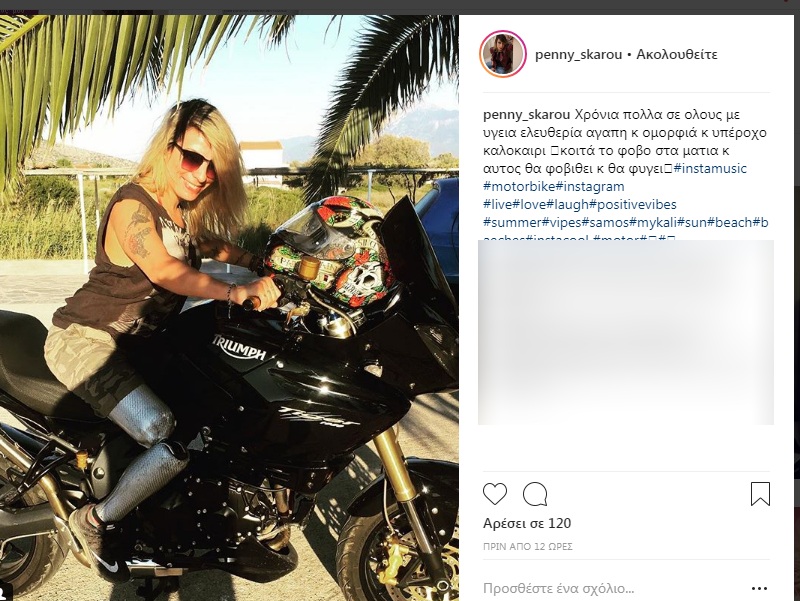Viewport: 800px width, 601px height.
Task: Open the #instamusic hashtag
Action: (x=710, y=168)
